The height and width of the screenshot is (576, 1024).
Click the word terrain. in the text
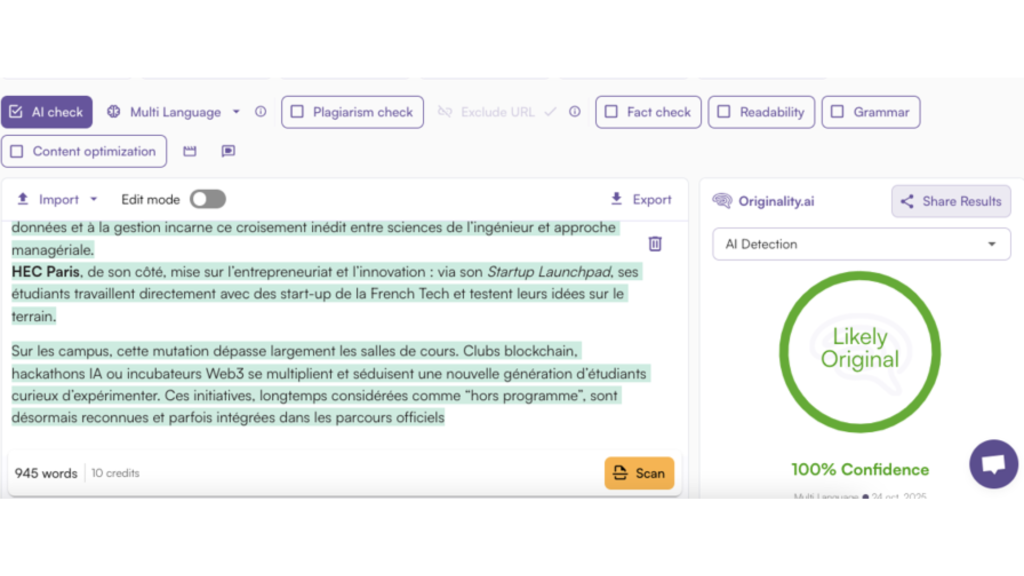click(34, 316)
